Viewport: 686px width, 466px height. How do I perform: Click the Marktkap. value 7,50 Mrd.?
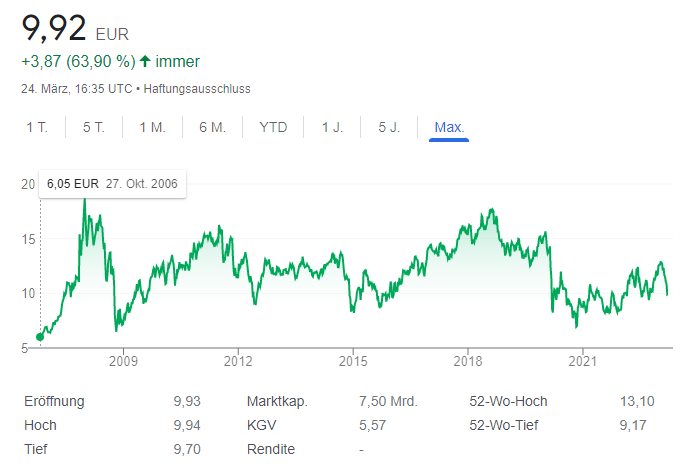tap(388, 402)
